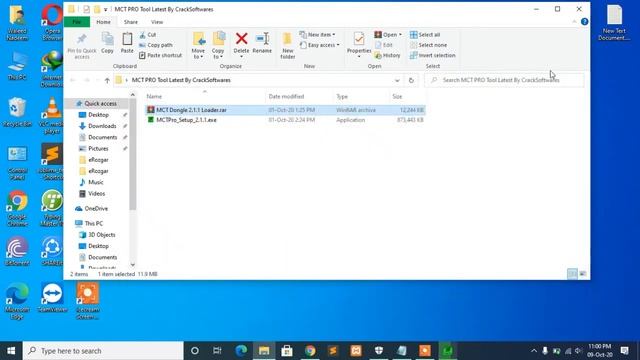
Task: Open Recycle Bin desktop icon
Action: [17, 112]
